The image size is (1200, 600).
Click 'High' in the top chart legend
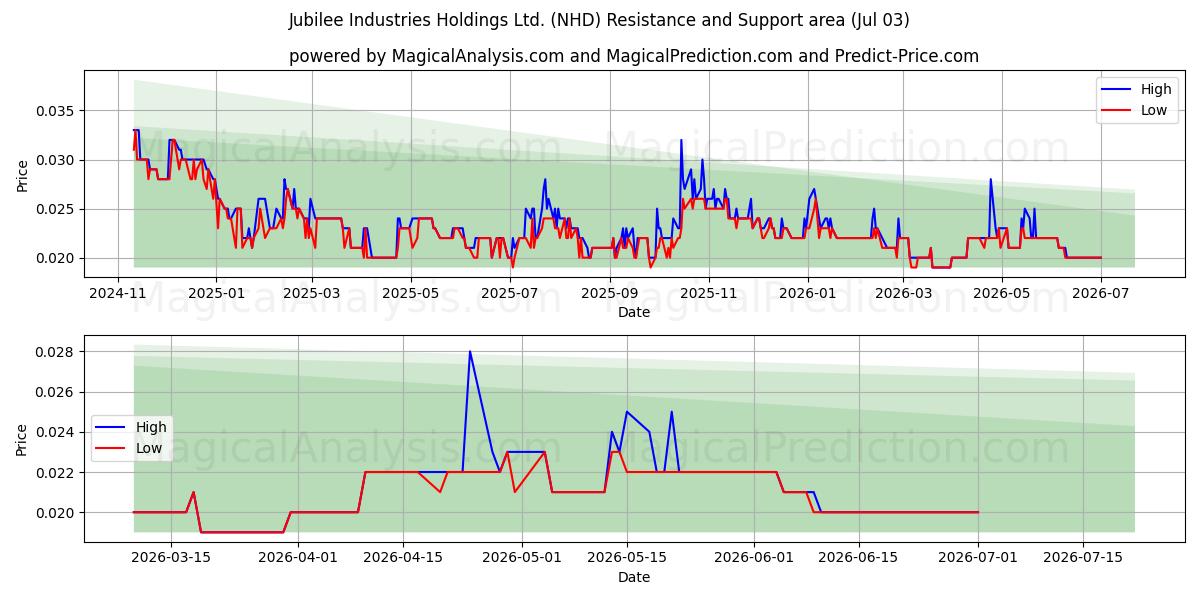[x=1156, y=89]
